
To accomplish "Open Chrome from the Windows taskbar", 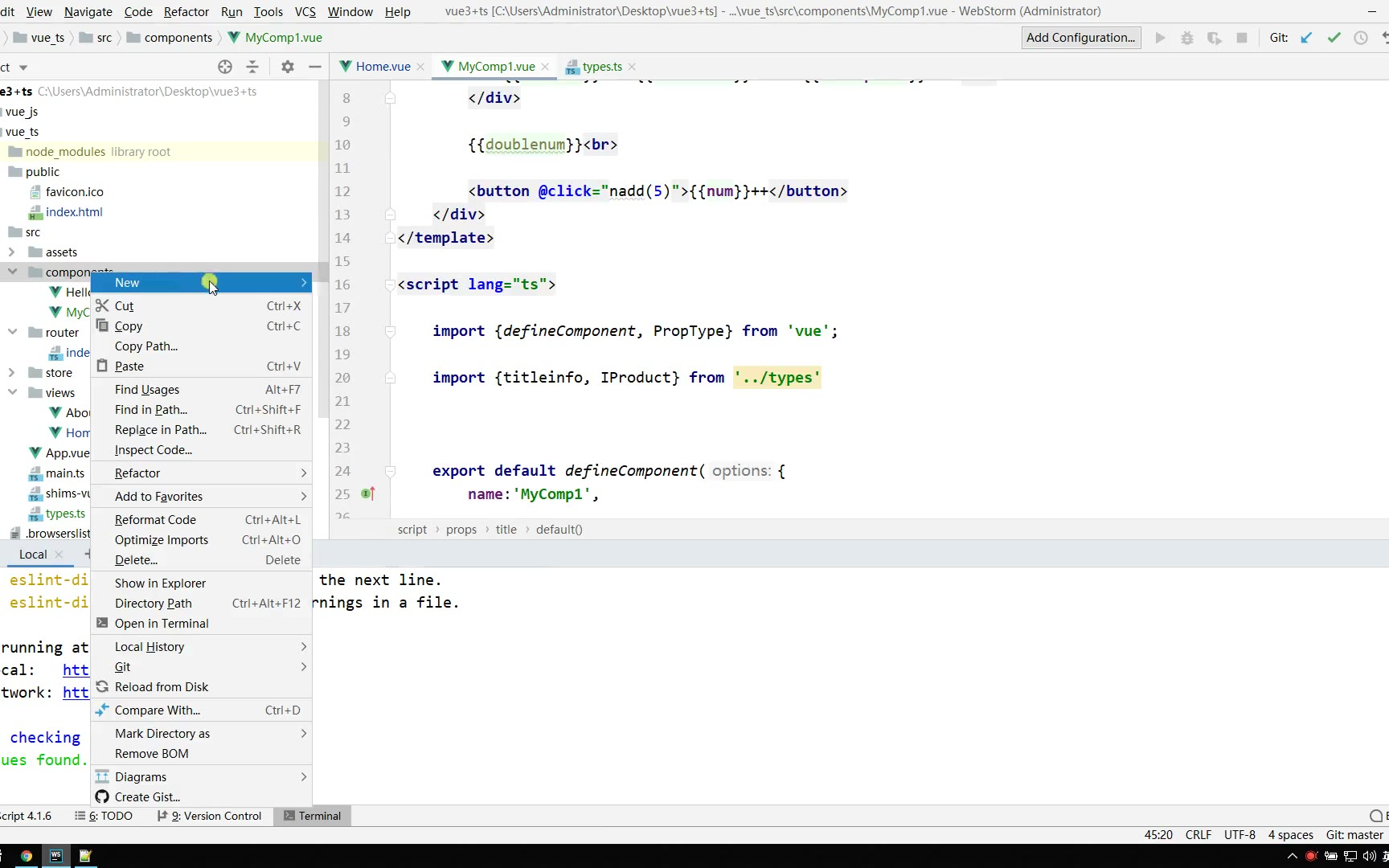I will pyautogui.click(x=27, y=856).
